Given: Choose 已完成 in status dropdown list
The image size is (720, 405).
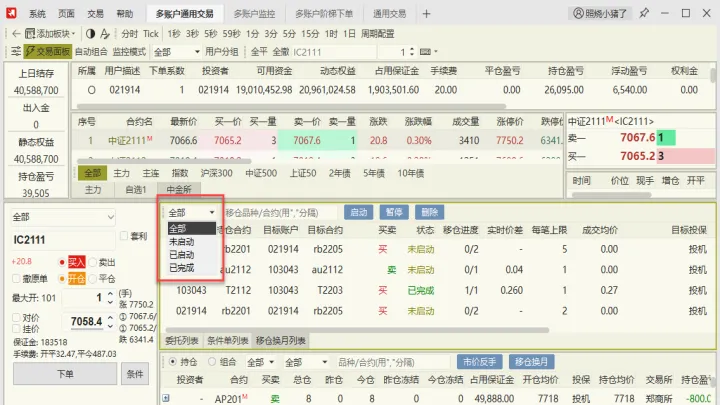Looking at the screenshot, I should click(191, 268).
